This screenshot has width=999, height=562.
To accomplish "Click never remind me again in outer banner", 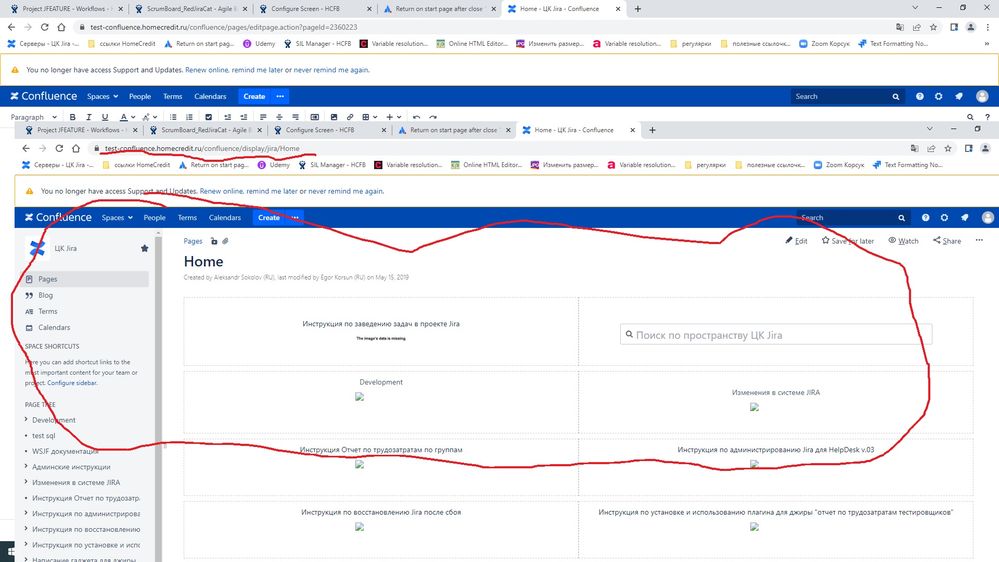I will coord(331,70).
